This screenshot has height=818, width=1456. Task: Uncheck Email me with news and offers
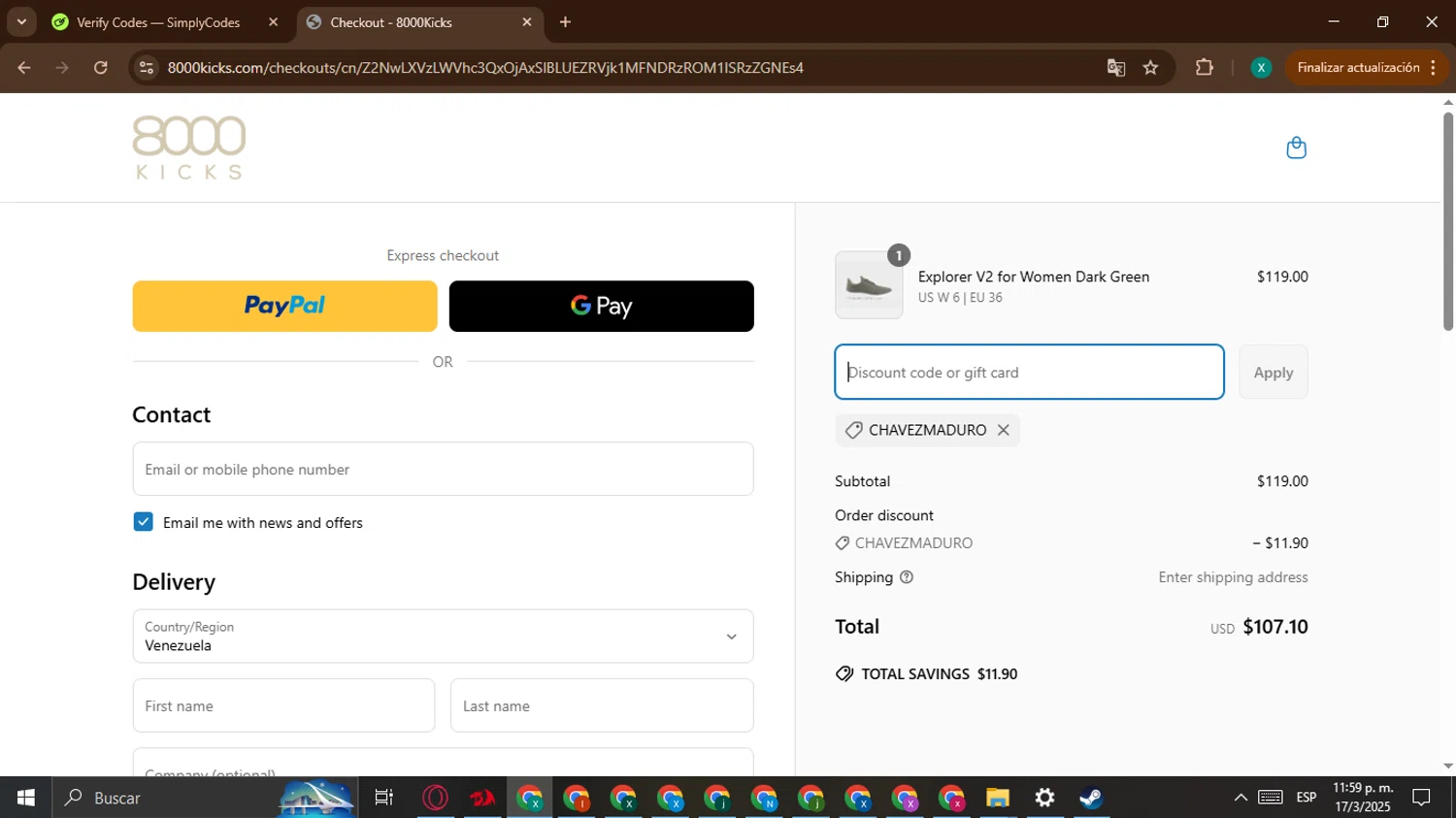[143, 522]
